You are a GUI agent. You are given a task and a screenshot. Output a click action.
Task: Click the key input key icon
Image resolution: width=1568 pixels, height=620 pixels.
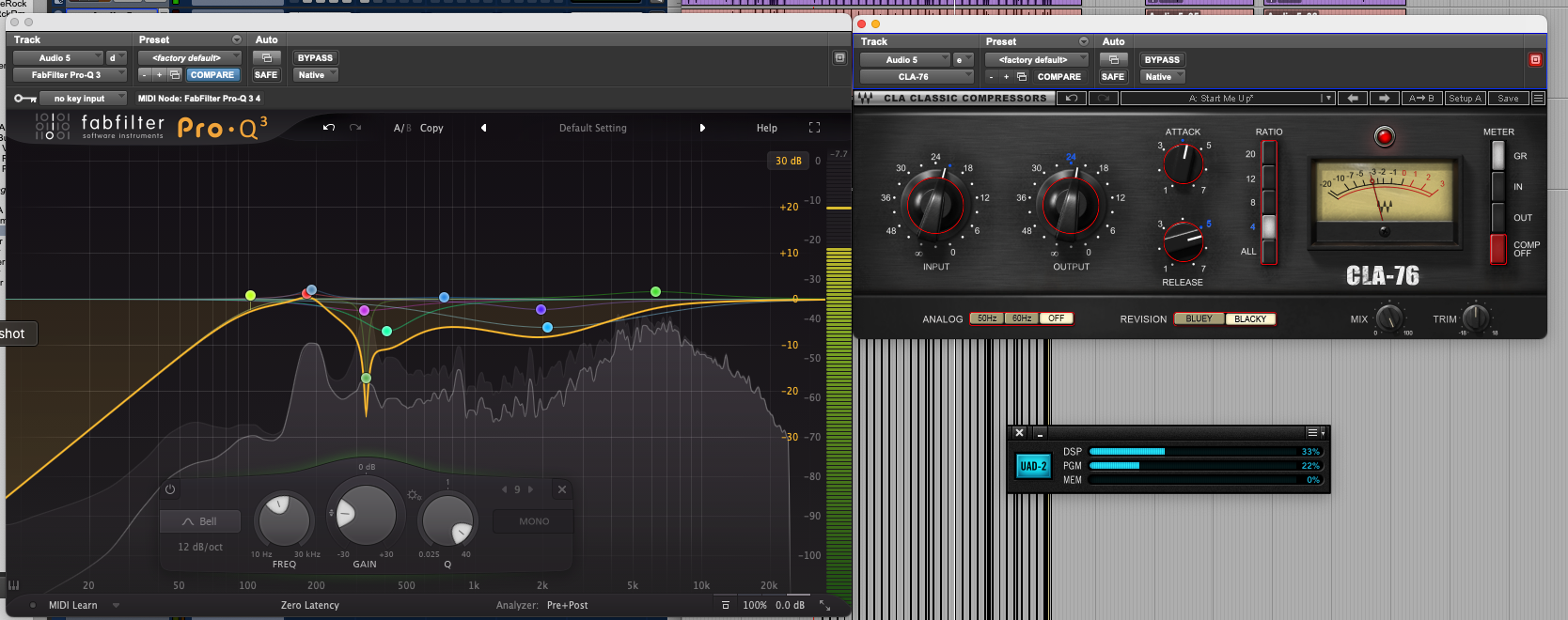tap(24, 99)
